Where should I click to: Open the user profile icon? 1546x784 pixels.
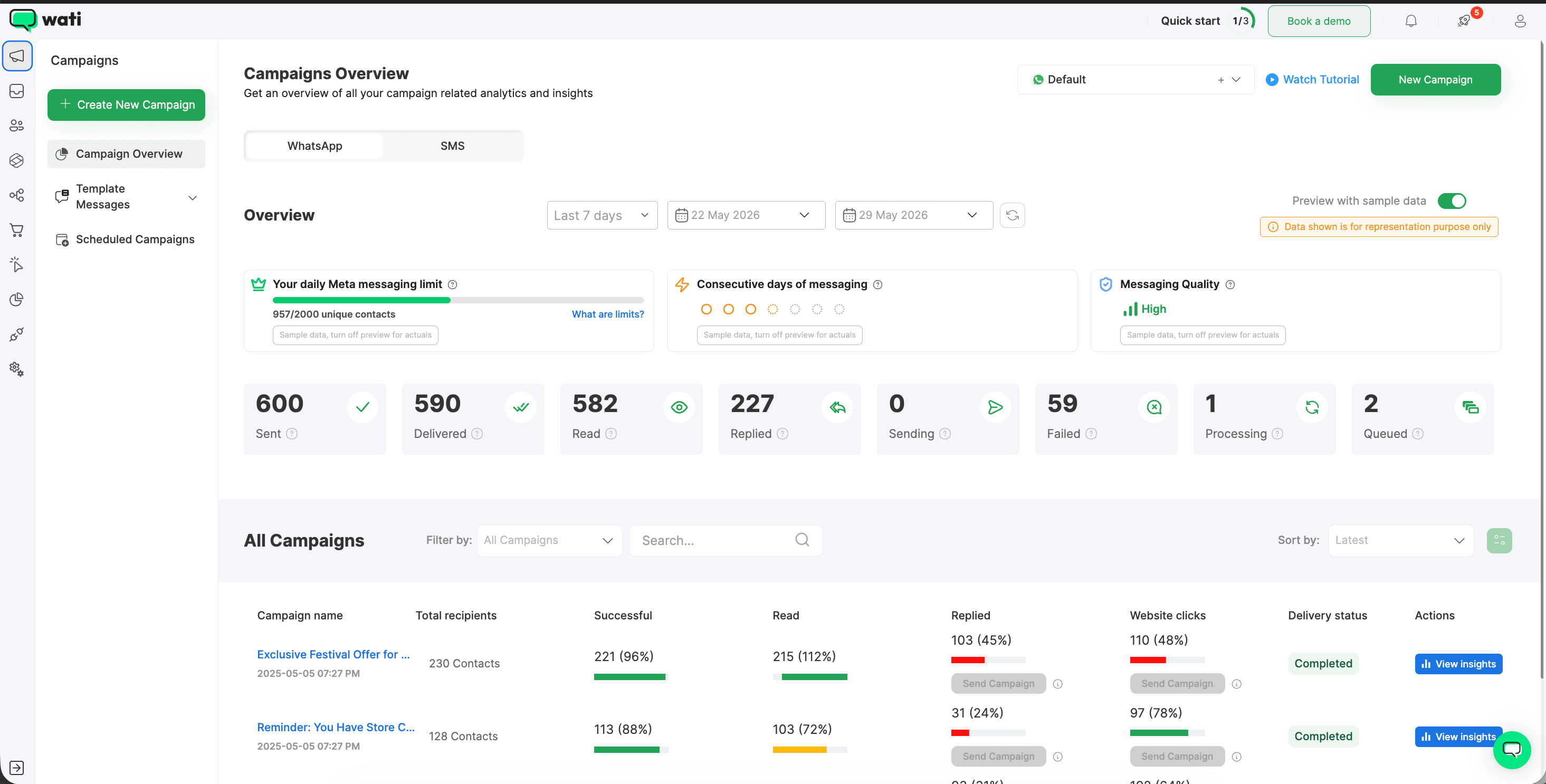tap(1520, 21)
